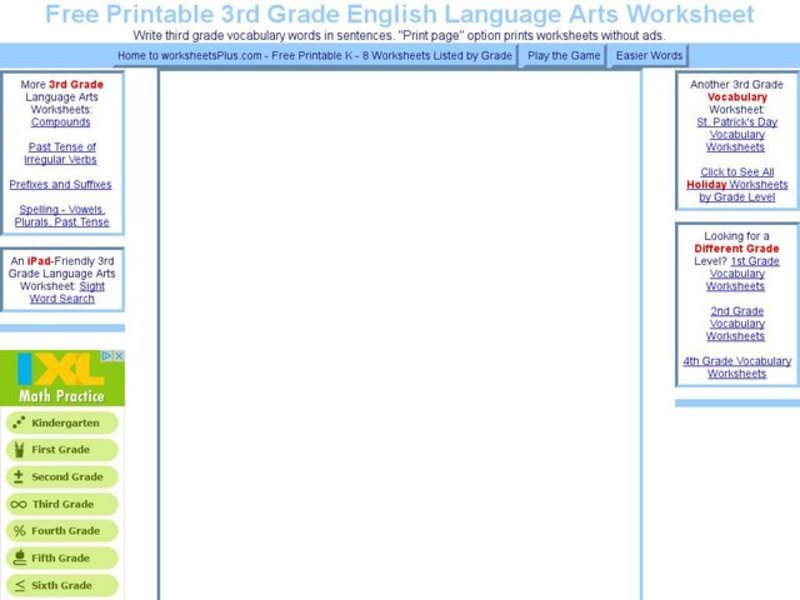The image size is (800, 600).
Task: Open 4th Grade Vocabulary Worksheets
Action: (737, 367)
